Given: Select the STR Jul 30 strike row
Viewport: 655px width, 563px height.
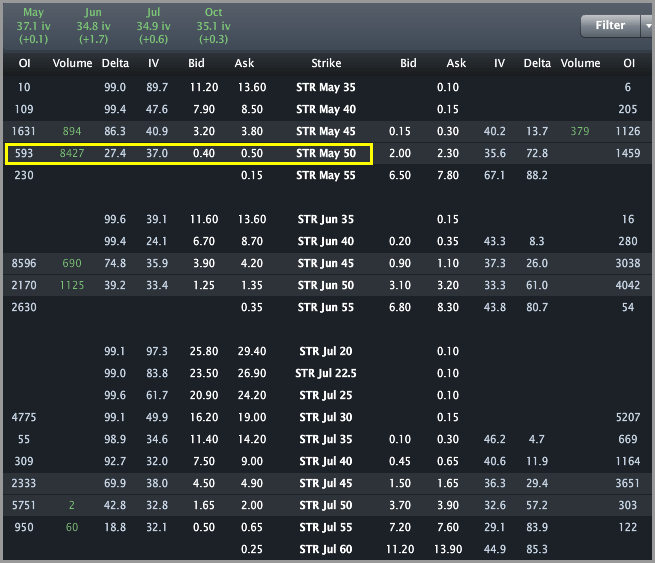Looking at the screenshot, I should [328, 417].
